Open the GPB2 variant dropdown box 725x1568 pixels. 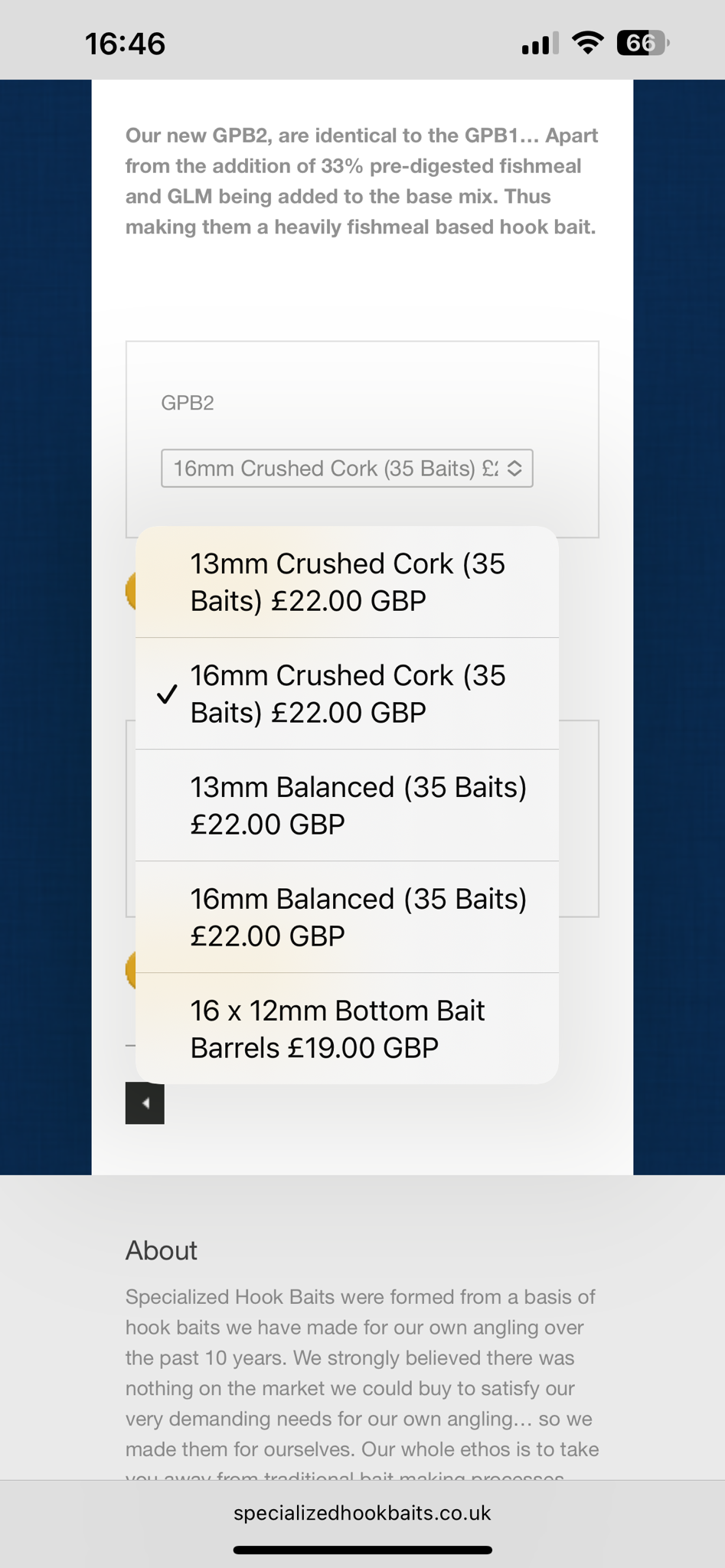coord(337,469)
